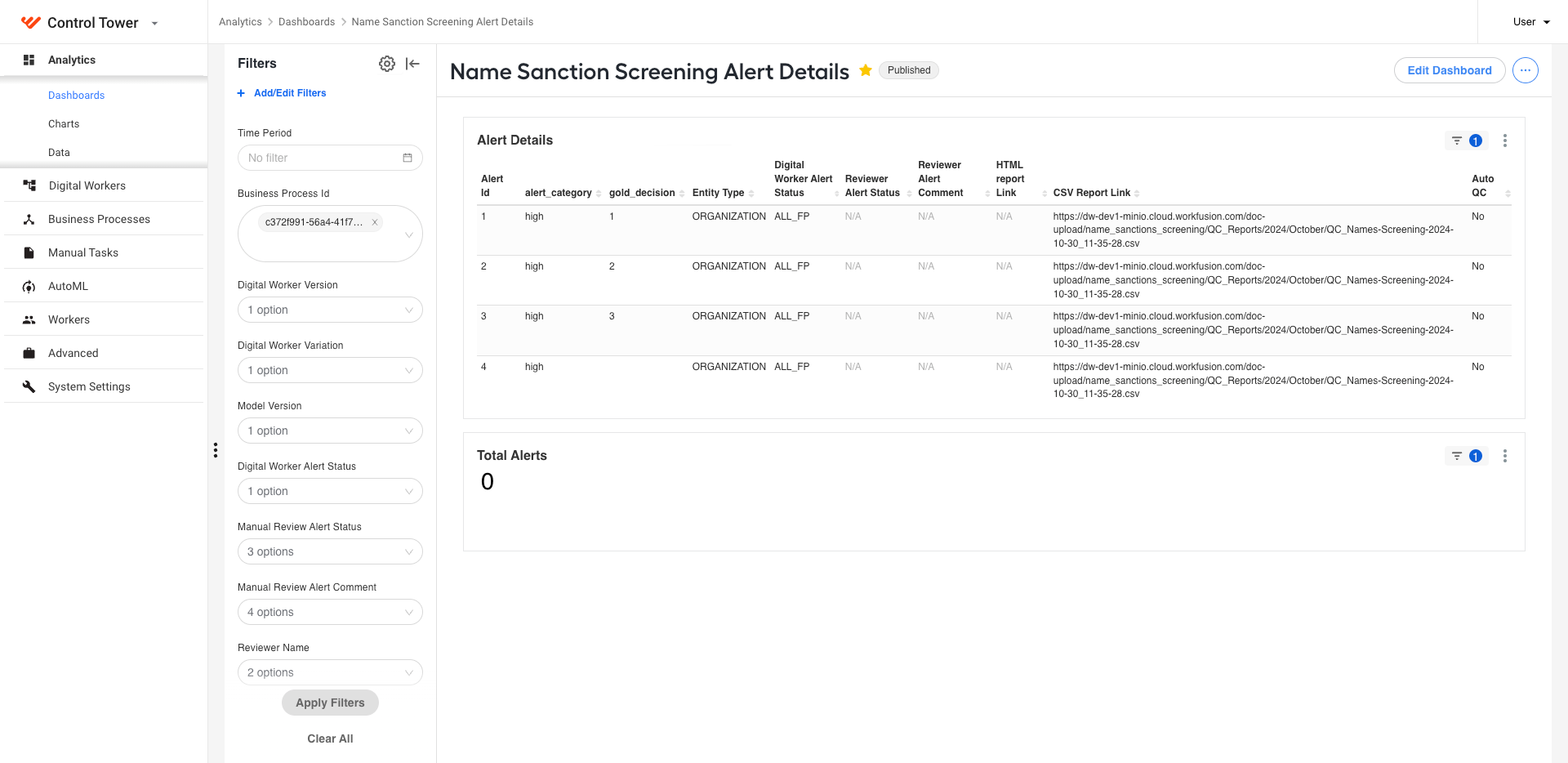Viewport: 1568px width, 763px height.
Task: Open CSV report link for Alert Id 1
Action: point(1253,230)
